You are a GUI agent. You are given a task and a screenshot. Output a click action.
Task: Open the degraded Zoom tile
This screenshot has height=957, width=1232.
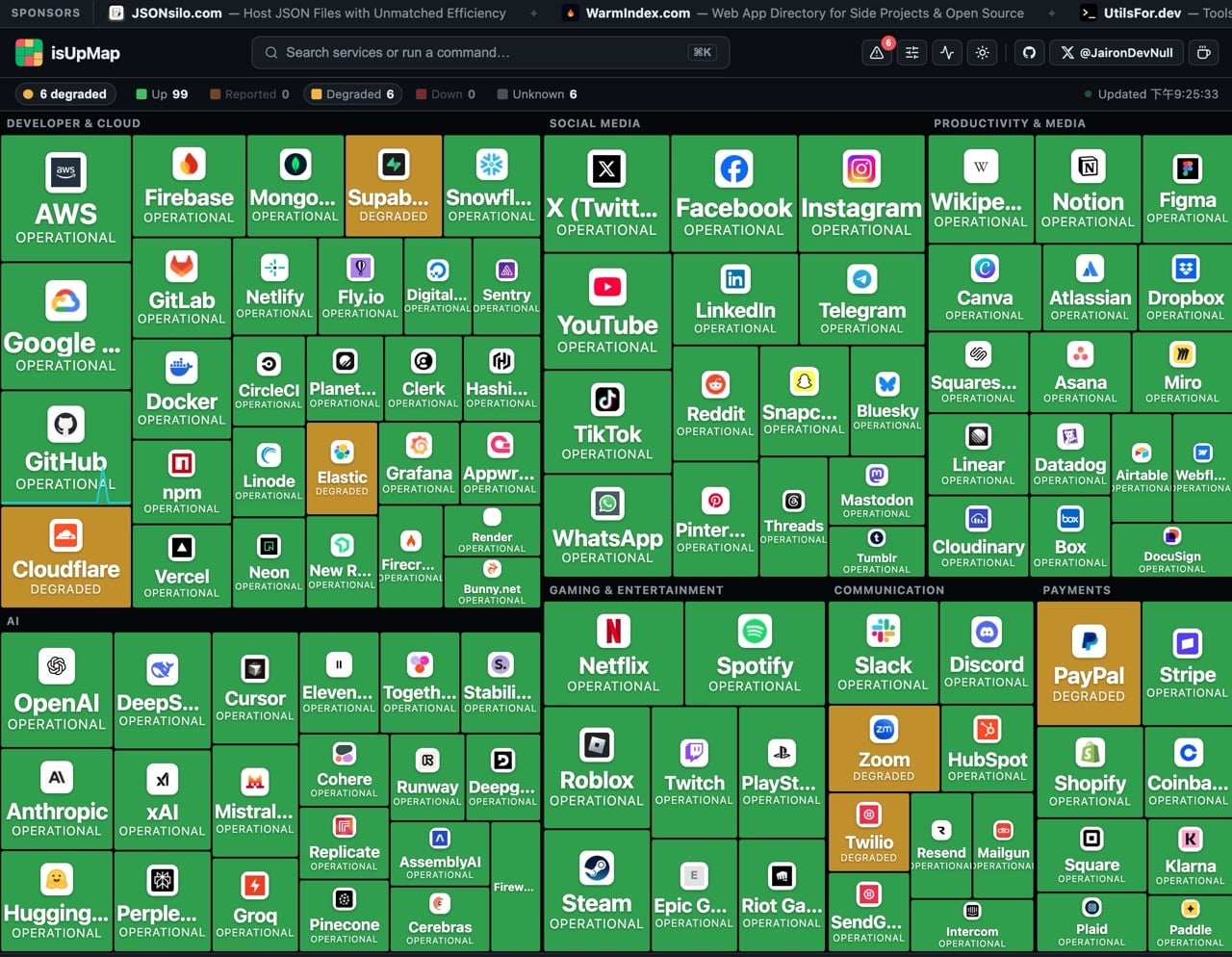click(884, 747)
